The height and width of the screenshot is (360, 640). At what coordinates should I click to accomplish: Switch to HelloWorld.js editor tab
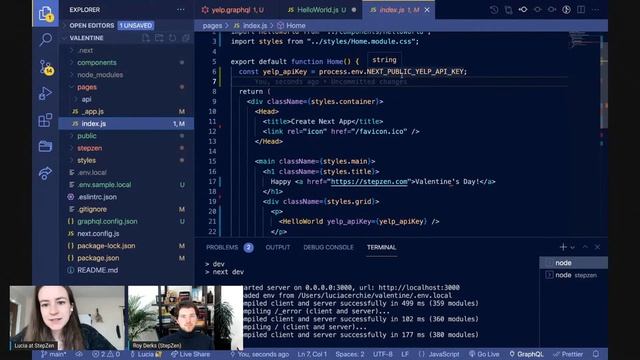(x=321, y=10)
